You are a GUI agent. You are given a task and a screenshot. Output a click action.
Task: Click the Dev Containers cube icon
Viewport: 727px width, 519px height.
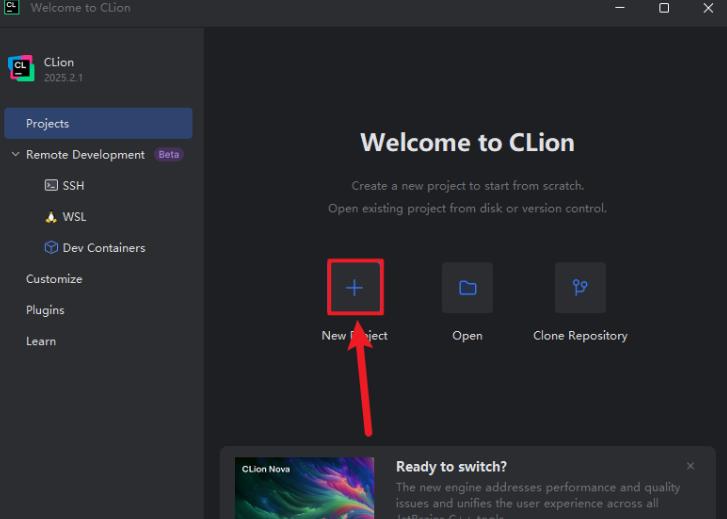[51, 247]
